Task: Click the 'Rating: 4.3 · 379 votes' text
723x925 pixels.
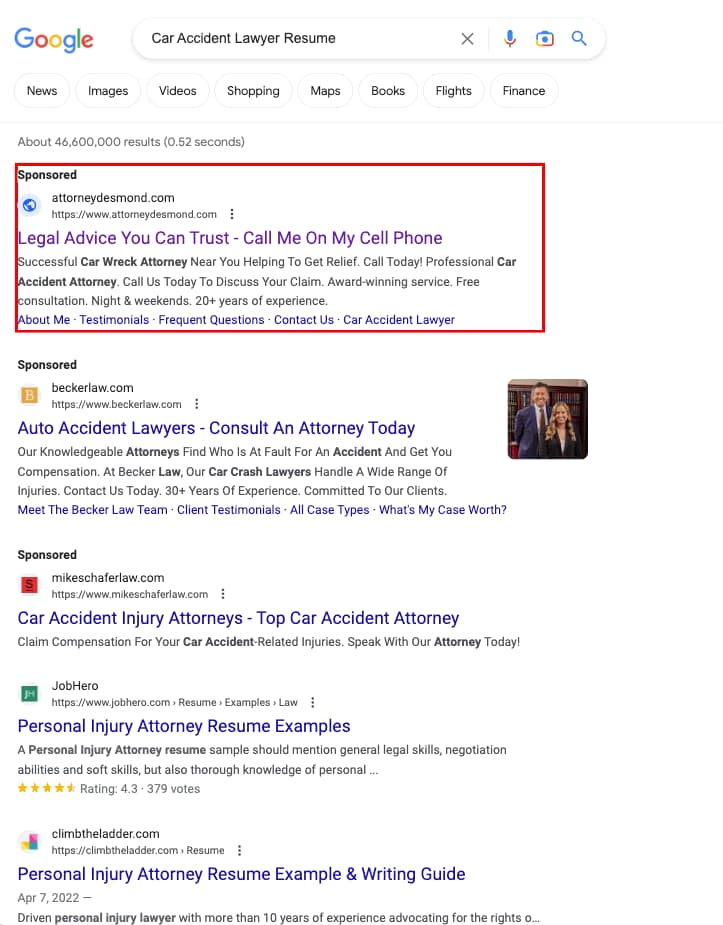Action: coord(140,789)
